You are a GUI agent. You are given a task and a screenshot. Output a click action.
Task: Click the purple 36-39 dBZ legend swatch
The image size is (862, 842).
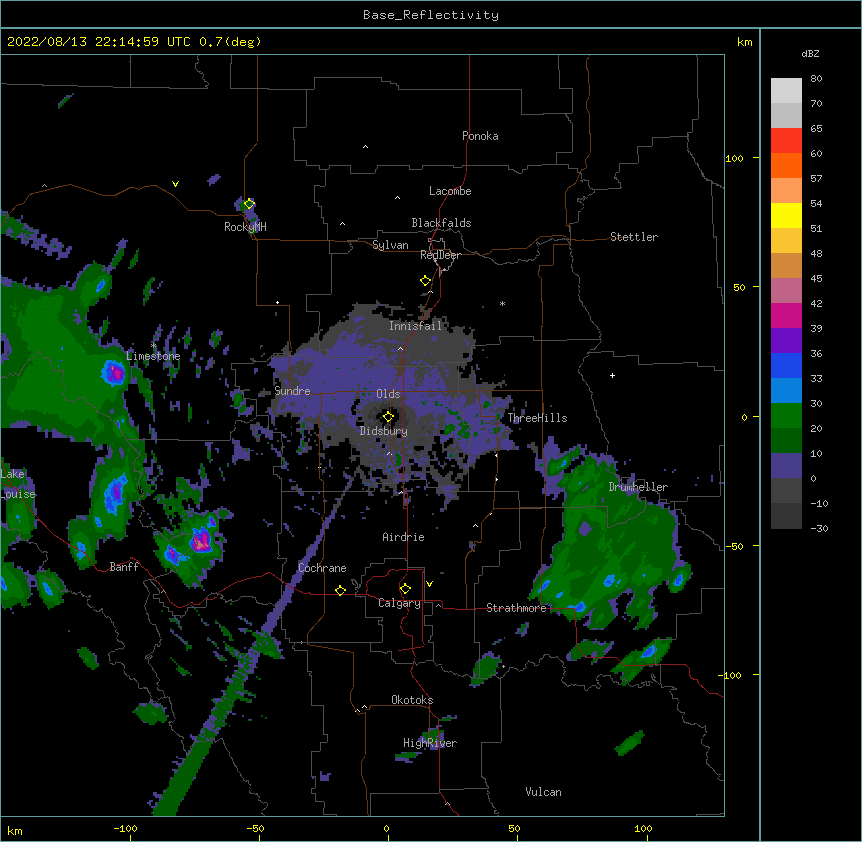coord(786,341)
